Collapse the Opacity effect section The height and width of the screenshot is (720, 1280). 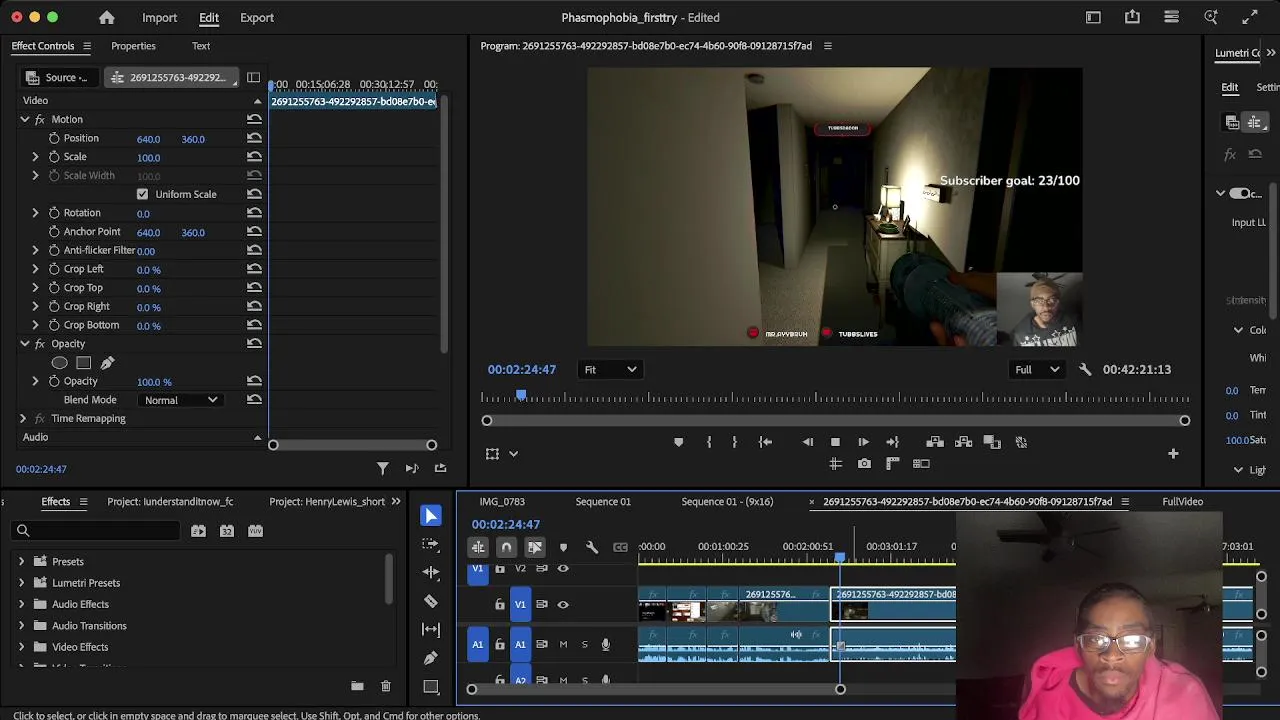[25, 344]
